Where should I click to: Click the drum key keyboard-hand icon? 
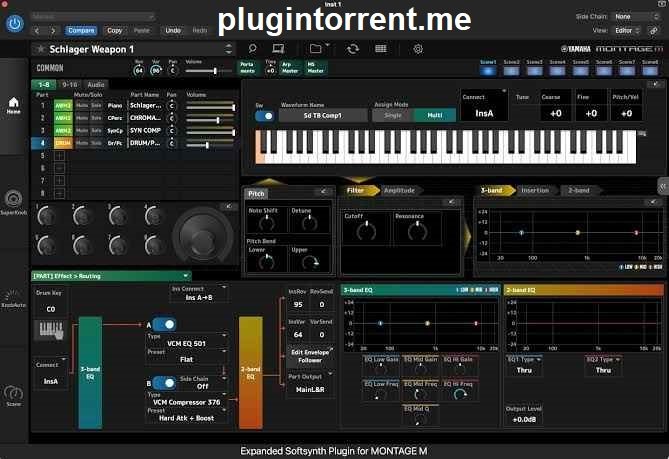pyautogui.click(x=50, y=330)
